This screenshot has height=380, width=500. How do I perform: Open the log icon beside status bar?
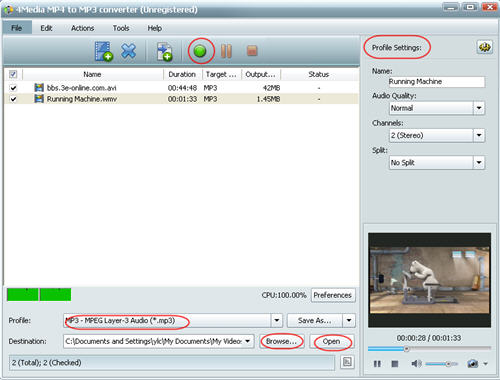[x=347, y=362]
